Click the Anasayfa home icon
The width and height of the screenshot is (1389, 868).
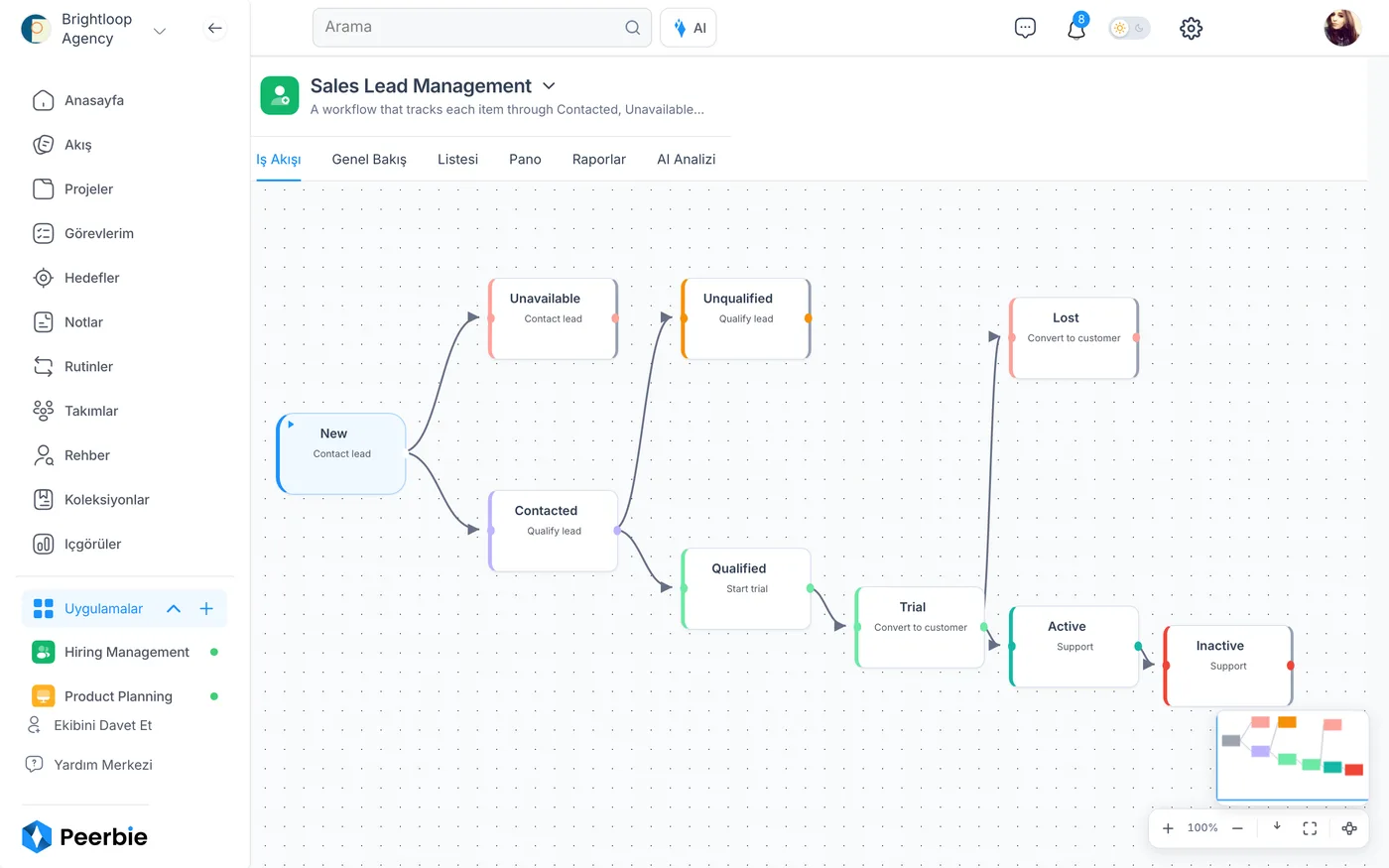[x=43, y=100]
